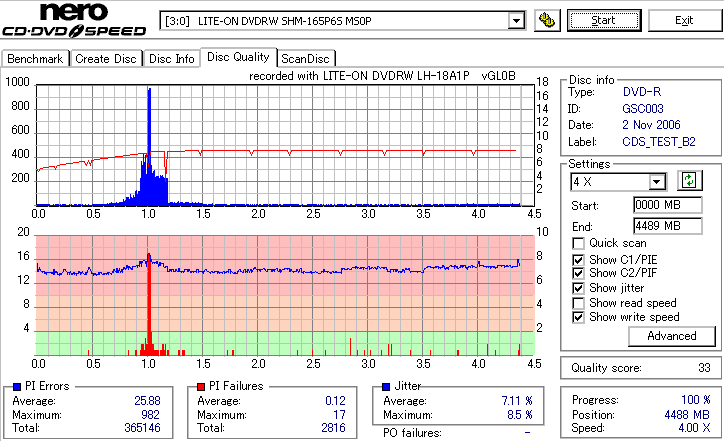724x441 pixels.
Task: Click the drive options tool icon
Action: pos(547,20)
